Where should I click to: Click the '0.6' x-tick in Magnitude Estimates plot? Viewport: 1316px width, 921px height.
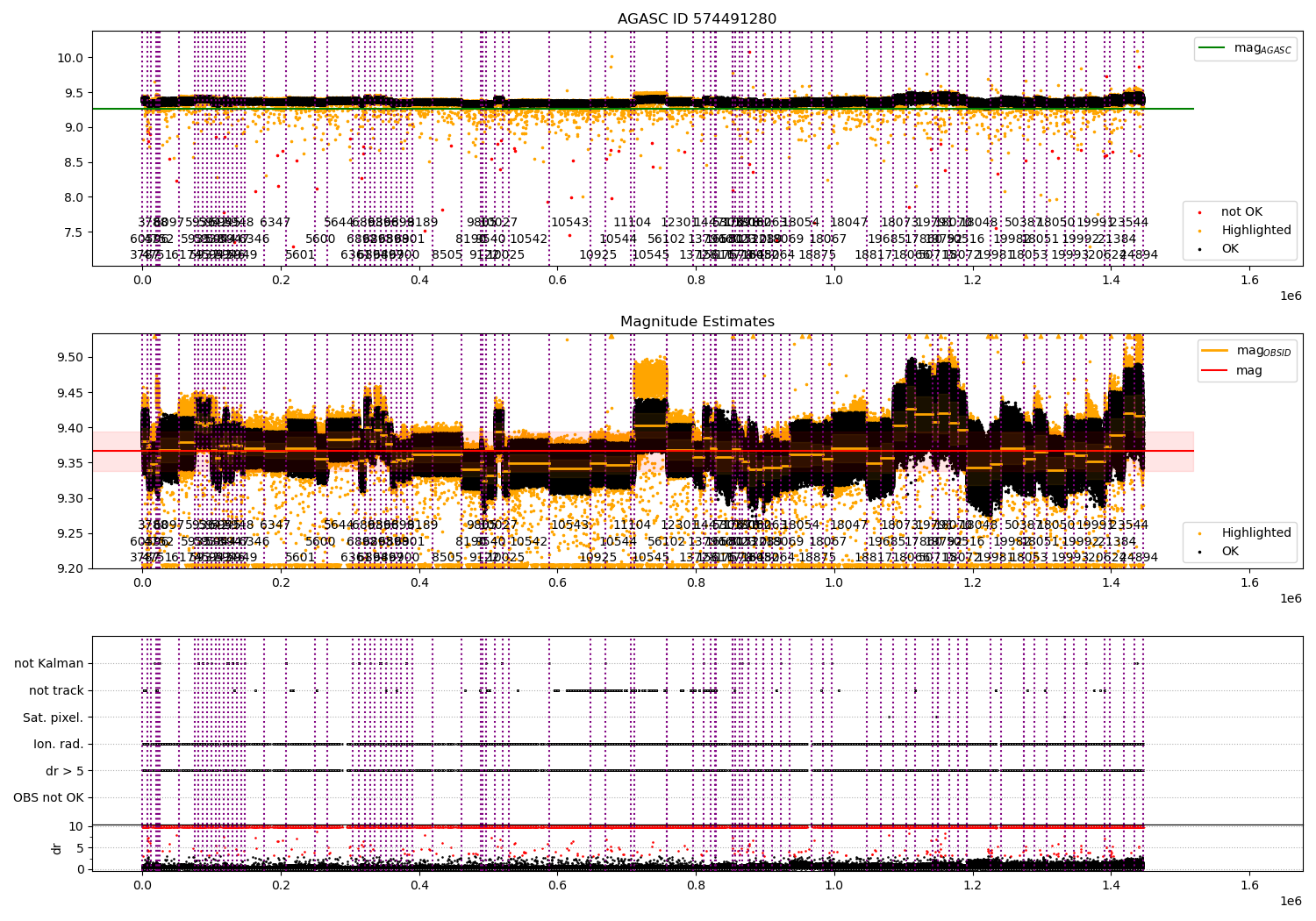557,583
